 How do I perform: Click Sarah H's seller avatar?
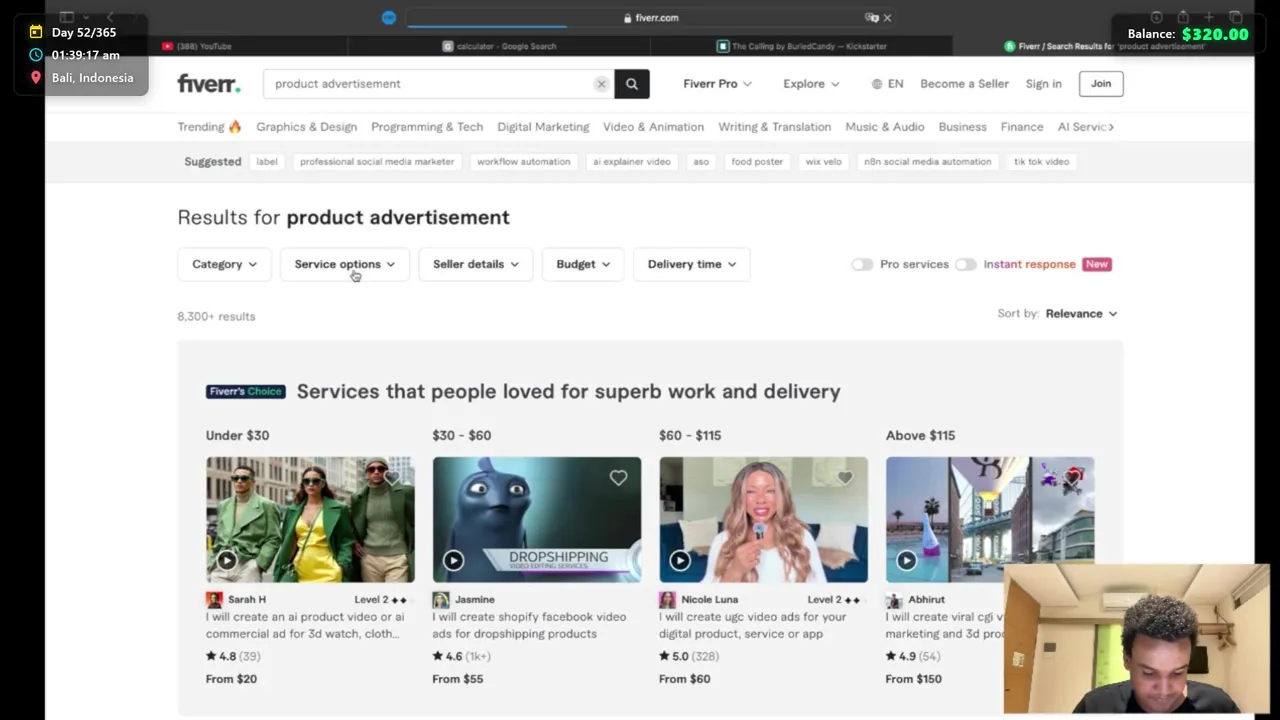click(x=214, y=600)
